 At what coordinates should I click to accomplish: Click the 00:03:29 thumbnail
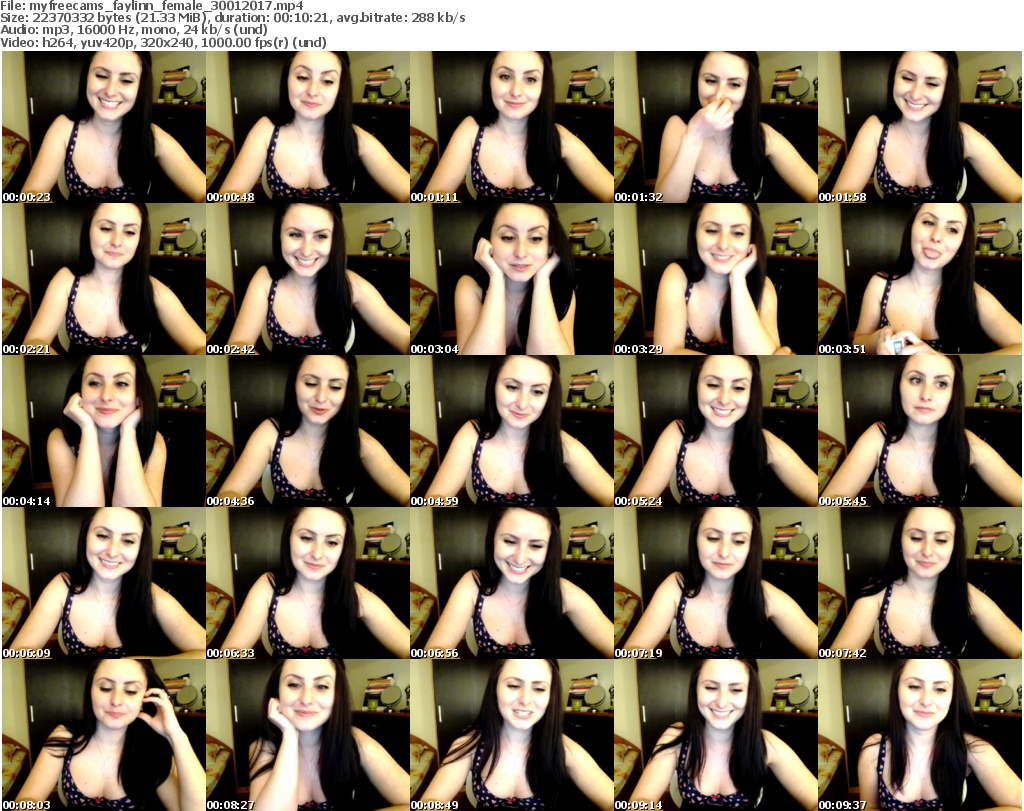[x=716, y=279]
